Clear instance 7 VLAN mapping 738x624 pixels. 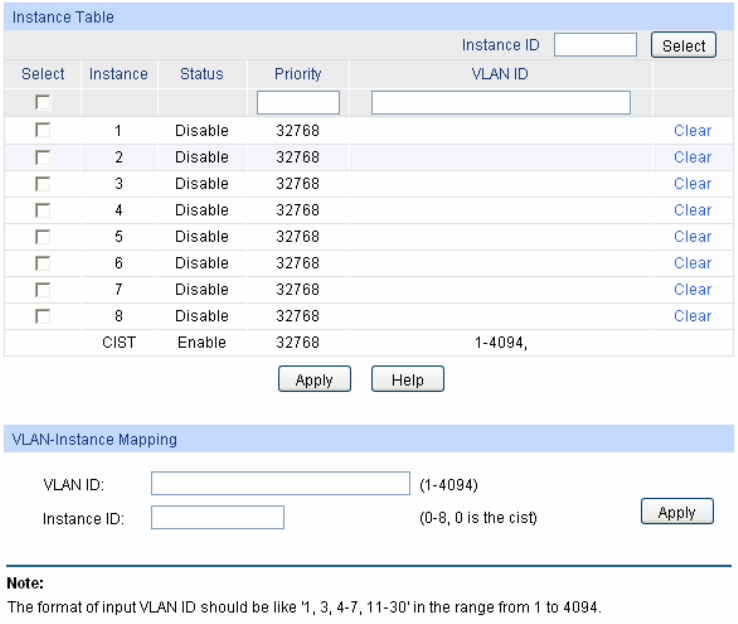click(x=692, y=289)
